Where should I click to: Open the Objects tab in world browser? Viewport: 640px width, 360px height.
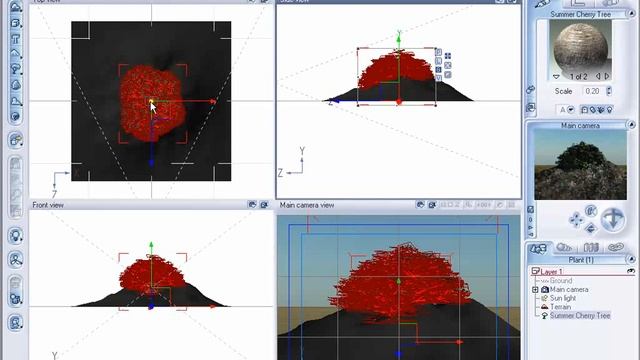click(538, 248)
